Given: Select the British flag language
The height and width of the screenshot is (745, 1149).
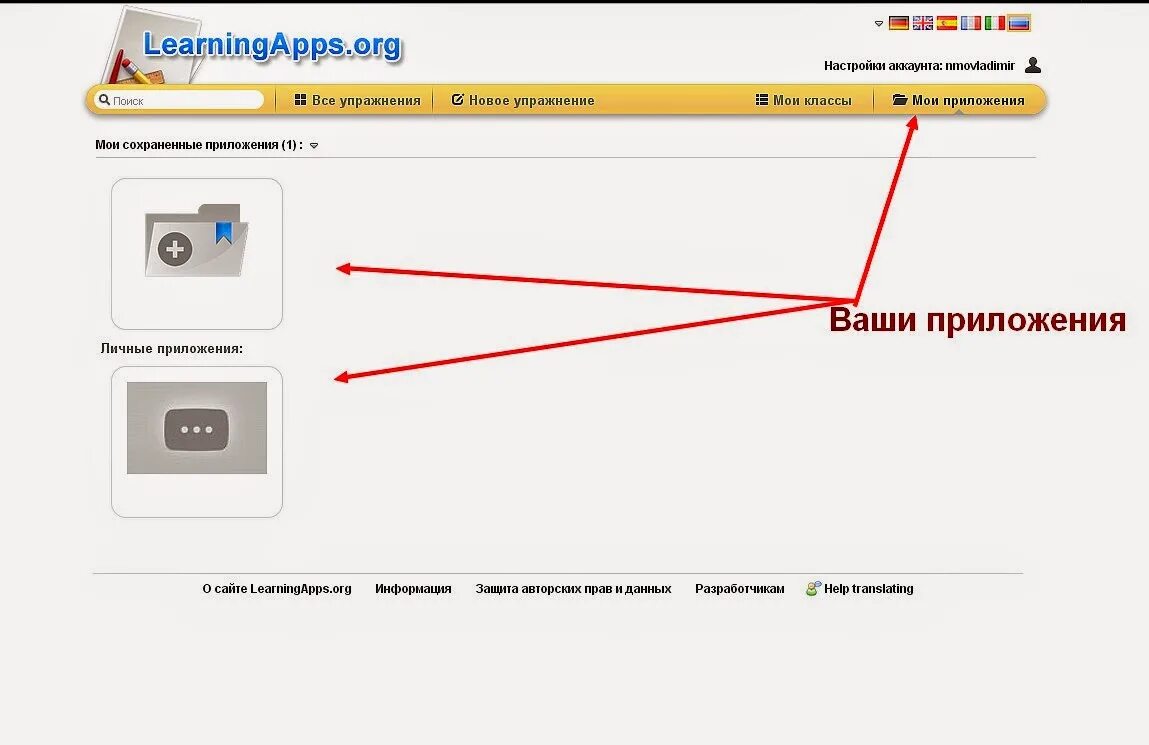Looking at the screenshot, I should tap(923, 23).
